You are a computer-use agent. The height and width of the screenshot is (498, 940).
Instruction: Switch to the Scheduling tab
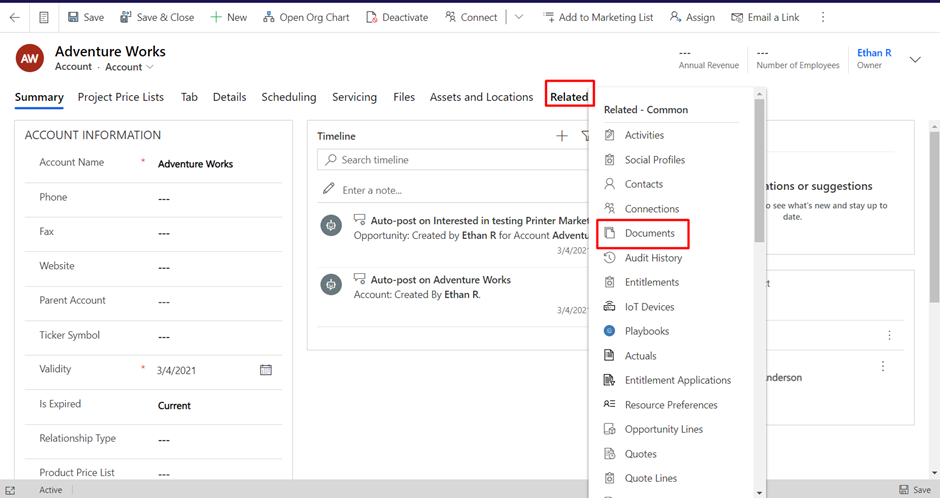coord(288,97)
